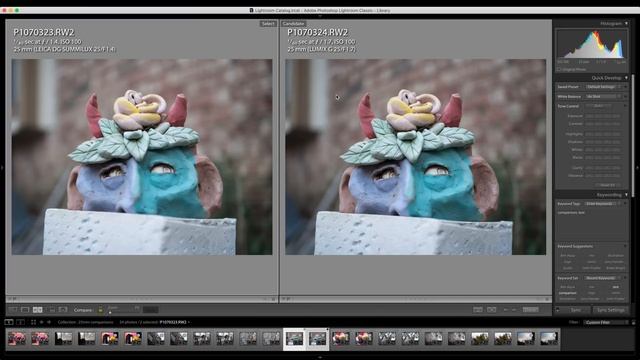Click the Select photo P1070323.RW2 preview
Image resolution: width=640 pixels, height=360 pixels.
tap(142, 157)
